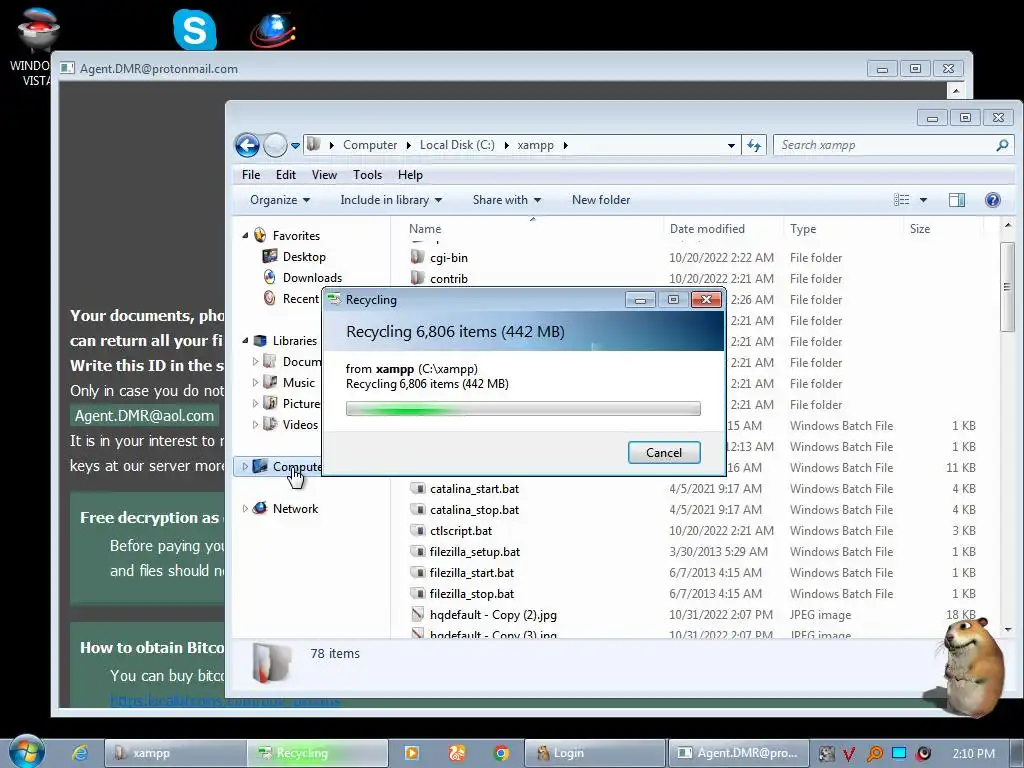The image size is (1024, 768).
Task: Click the New folder button
Action: (x=601, y=200)
